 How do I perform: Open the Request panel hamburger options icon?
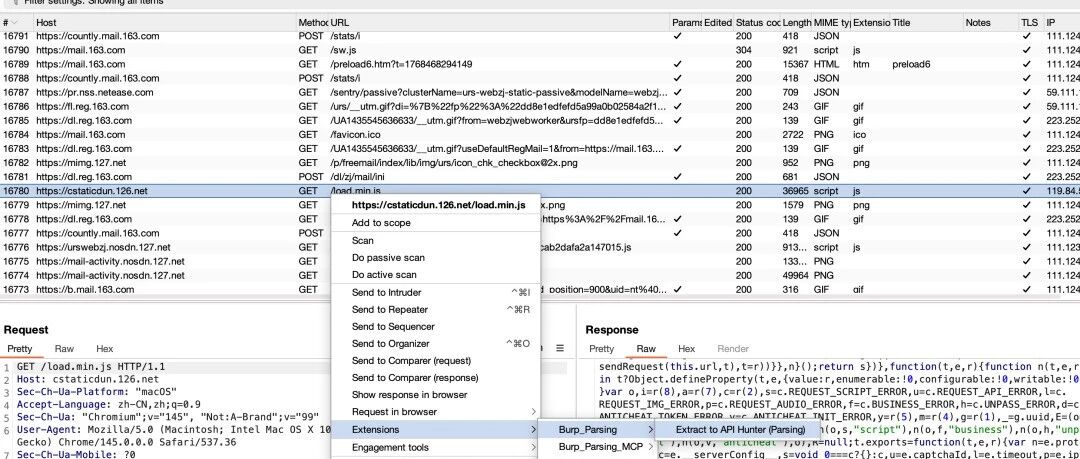560,348
